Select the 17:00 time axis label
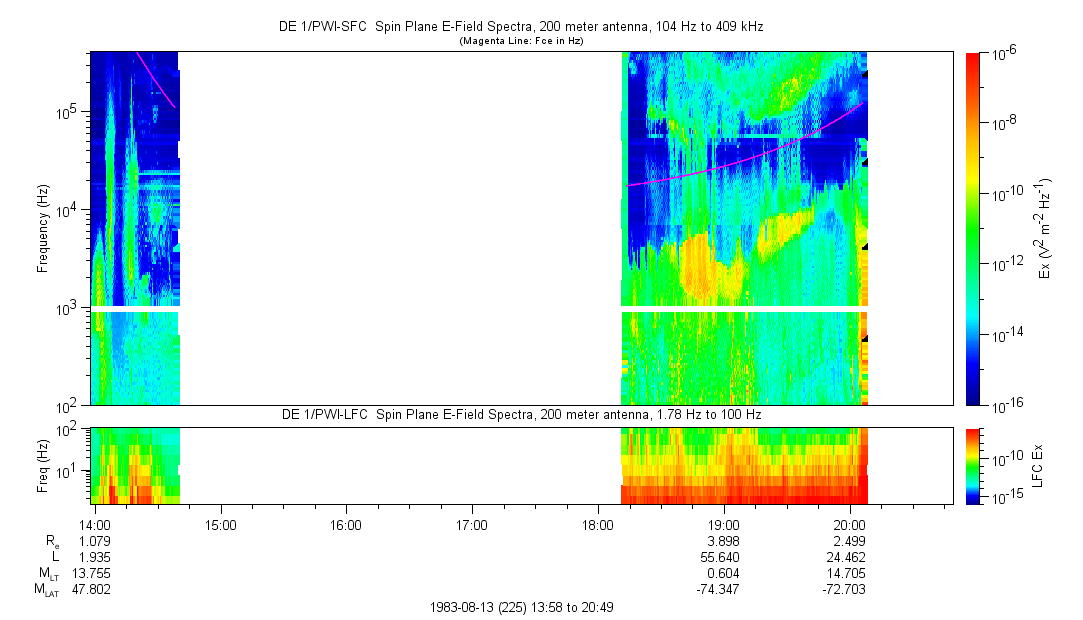 tap(471, 524)
